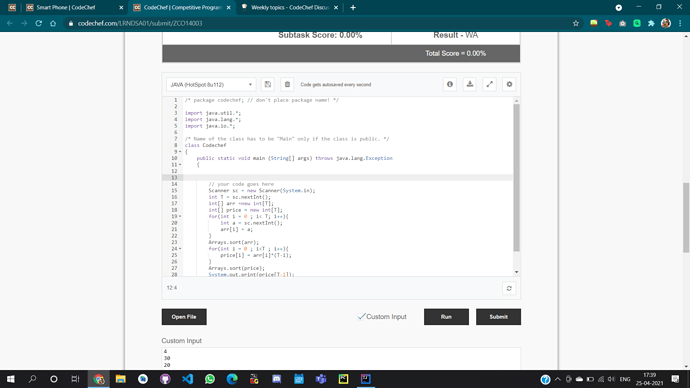This screenshot has height=388, width=690.
Task: Open the Chrome Extensions puzzle icon
Action: point(651,23)
